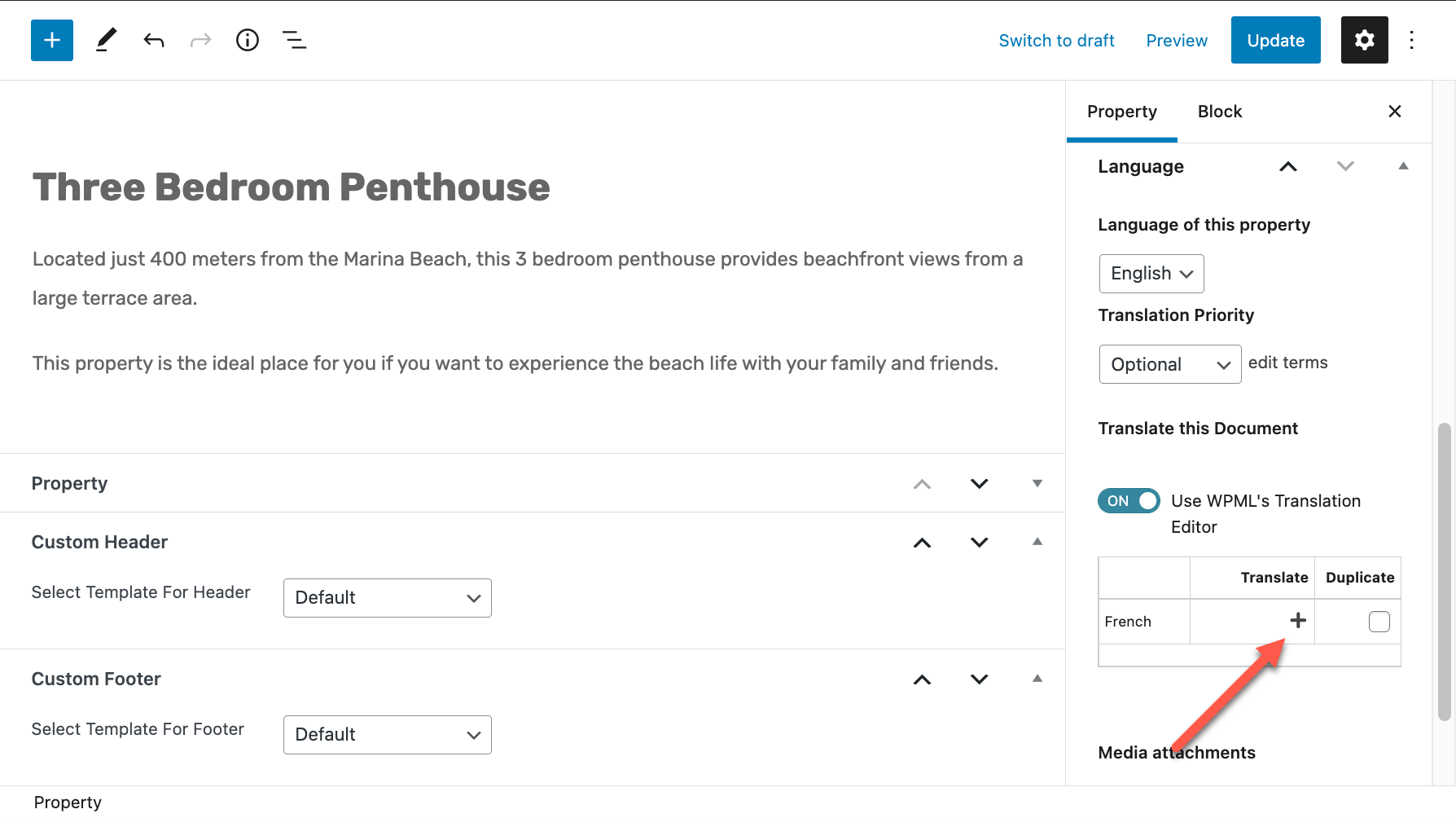Image resolution: width=1456 pixels, height=818 pixels.
Task: Click the Update button
Action: (x=1276, y=40)
